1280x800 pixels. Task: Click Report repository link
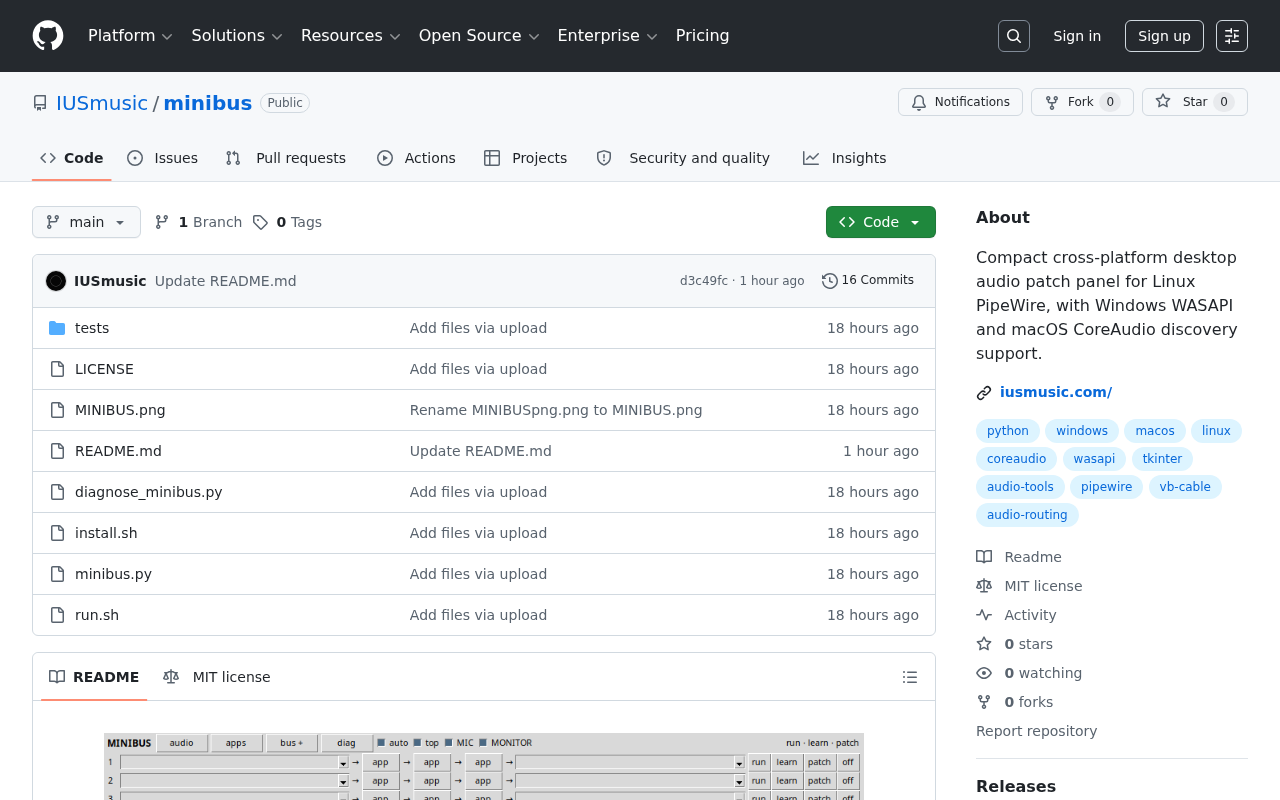pyautogui.click(x=1036, y=731)
